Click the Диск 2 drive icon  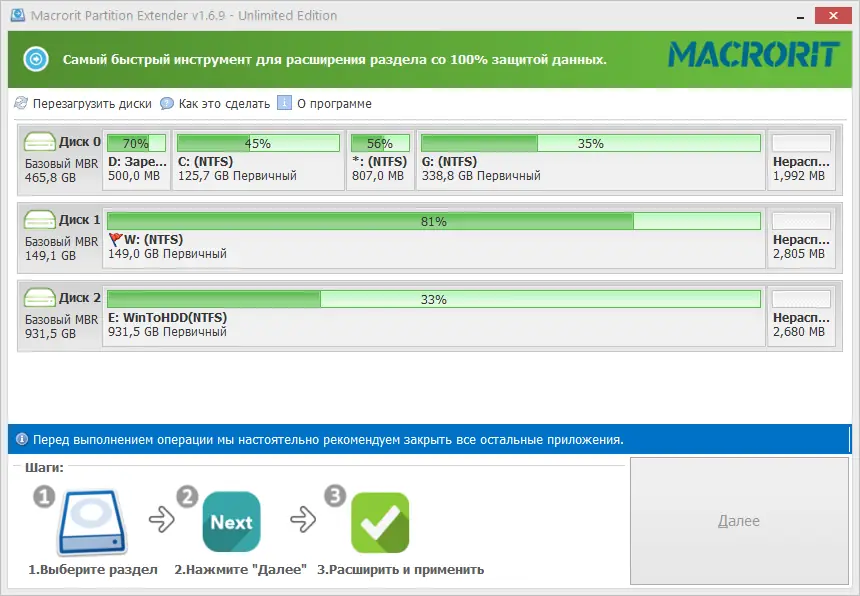click(39, 297)
